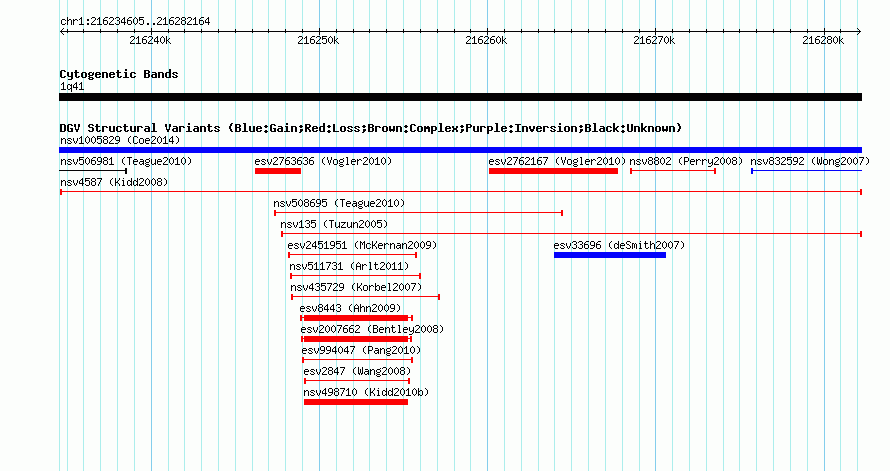This screenshot has height=471, width=890.
Task: Click the 216240k ruler label
Action: [150, 40]
